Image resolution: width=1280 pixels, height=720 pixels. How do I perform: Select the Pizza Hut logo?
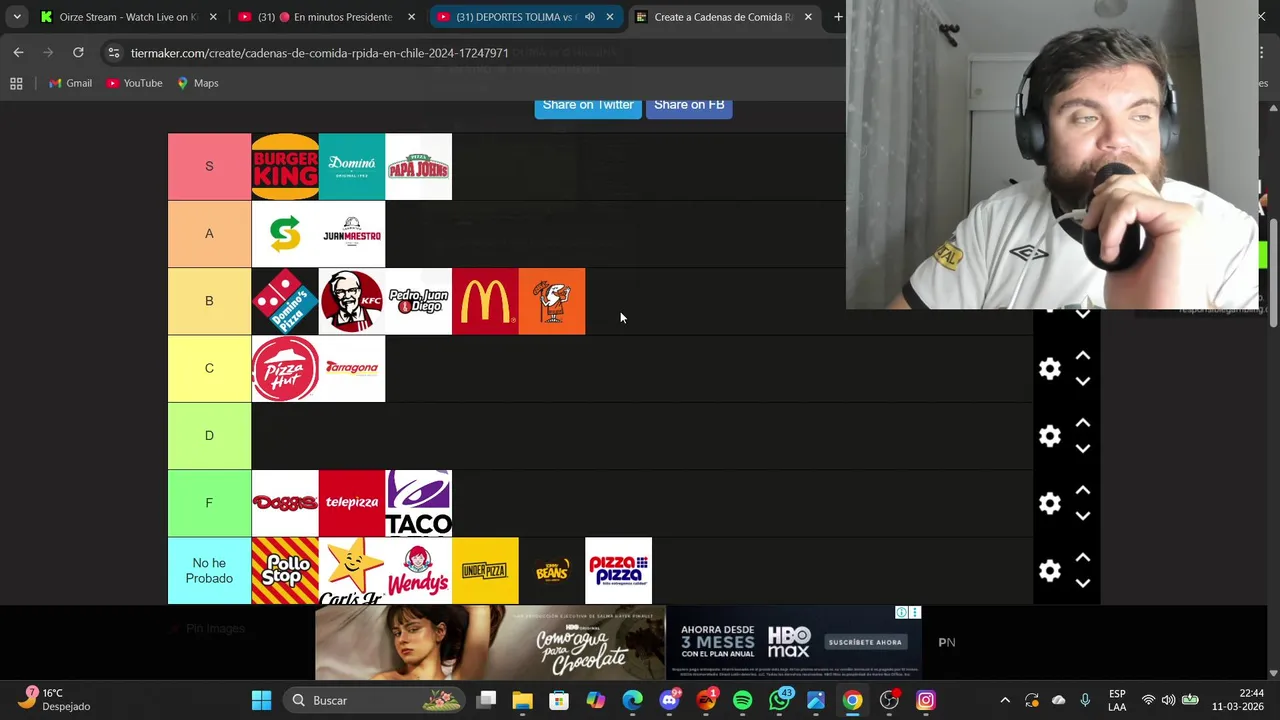click(285, 368)
